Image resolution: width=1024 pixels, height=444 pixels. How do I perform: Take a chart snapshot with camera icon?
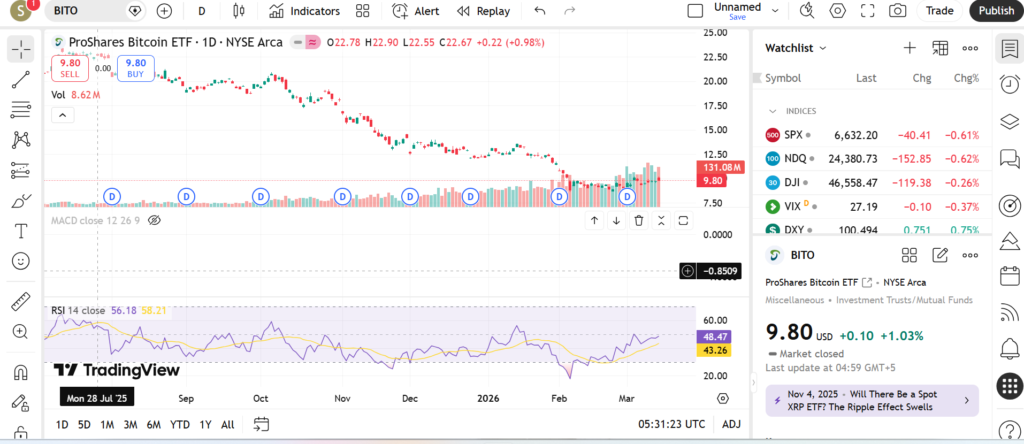898,11
